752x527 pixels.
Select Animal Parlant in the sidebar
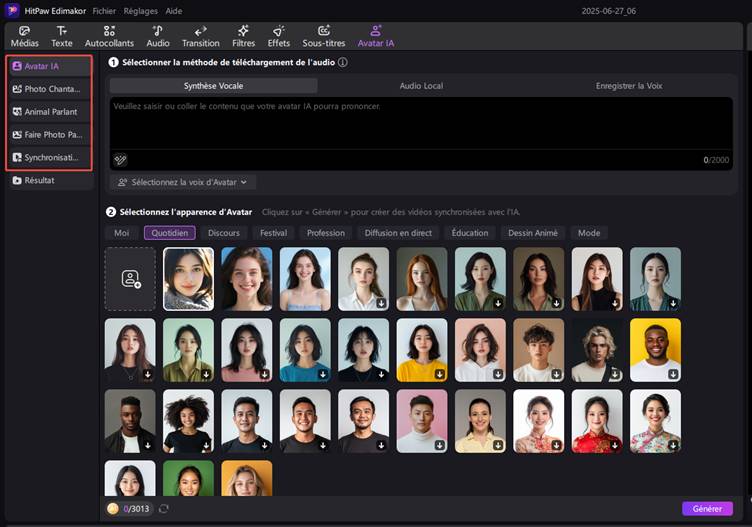click(x=49, y=112)
